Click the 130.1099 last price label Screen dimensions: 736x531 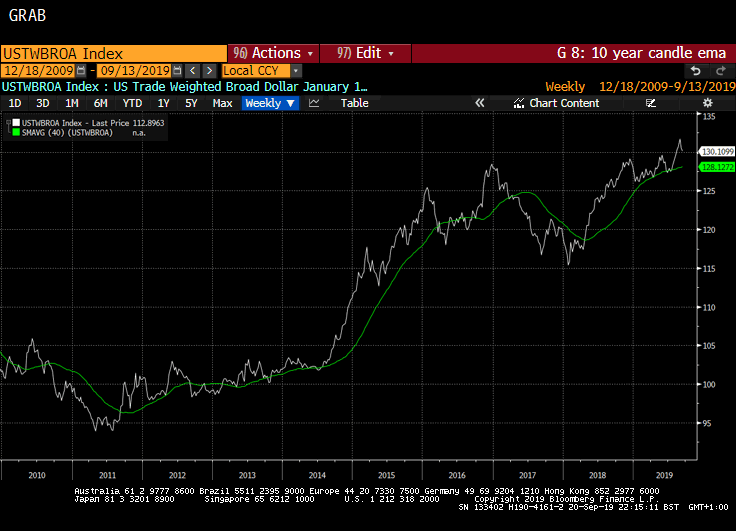[x=717, y=152]
